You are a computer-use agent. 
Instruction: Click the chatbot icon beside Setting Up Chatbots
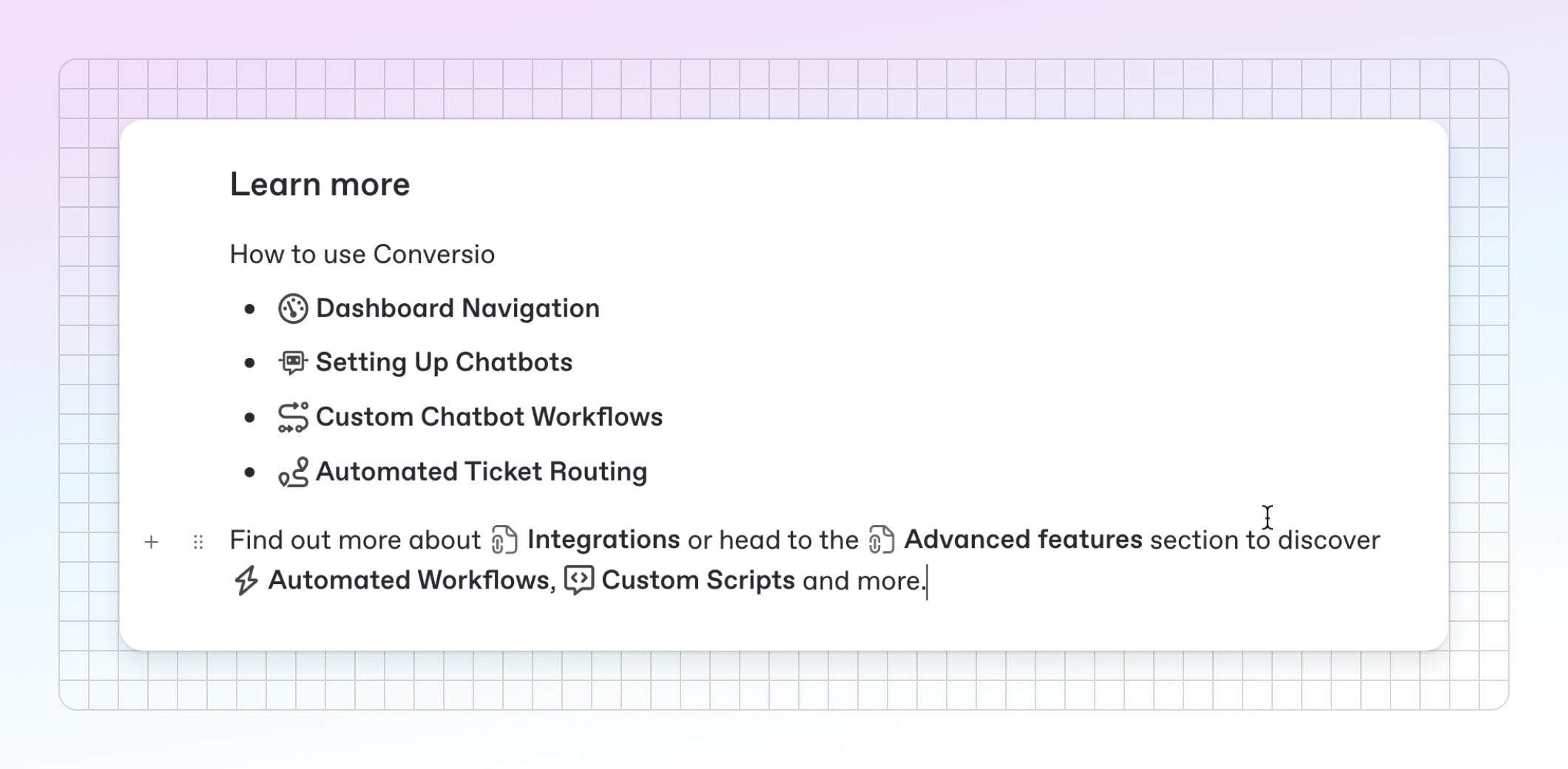click(293, 362)
